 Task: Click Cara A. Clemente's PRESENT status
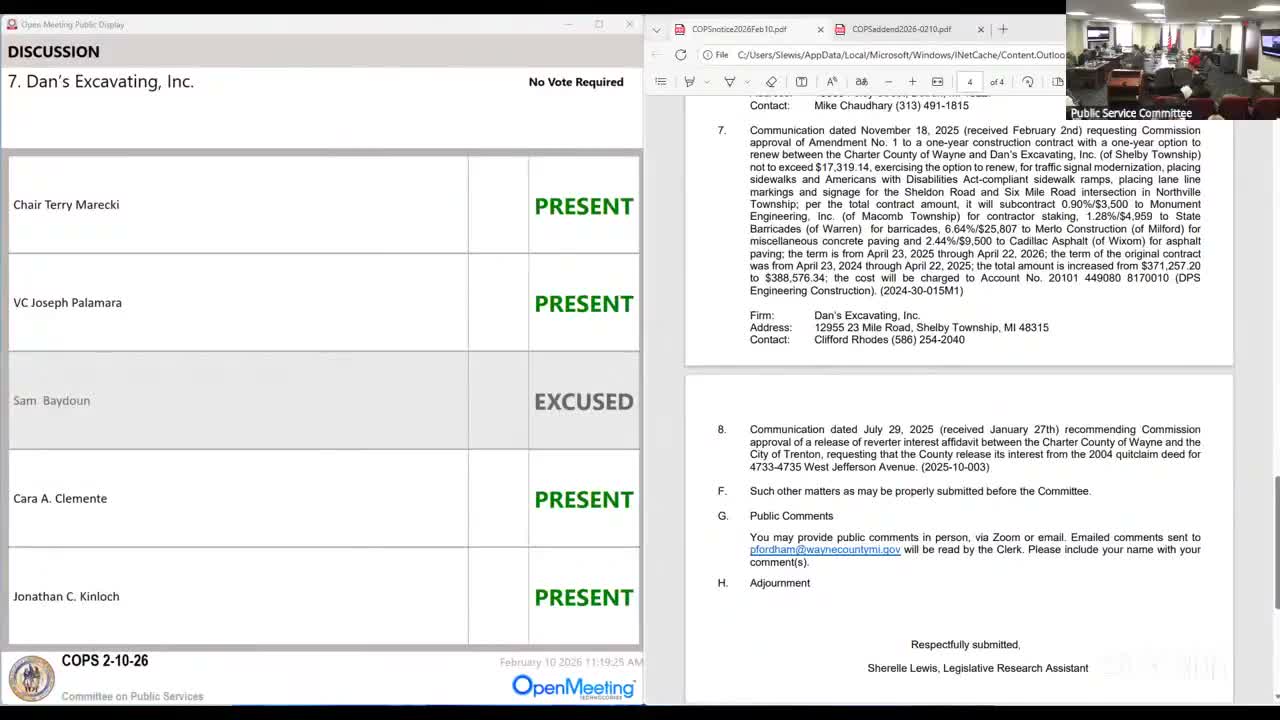pos(584,500)
